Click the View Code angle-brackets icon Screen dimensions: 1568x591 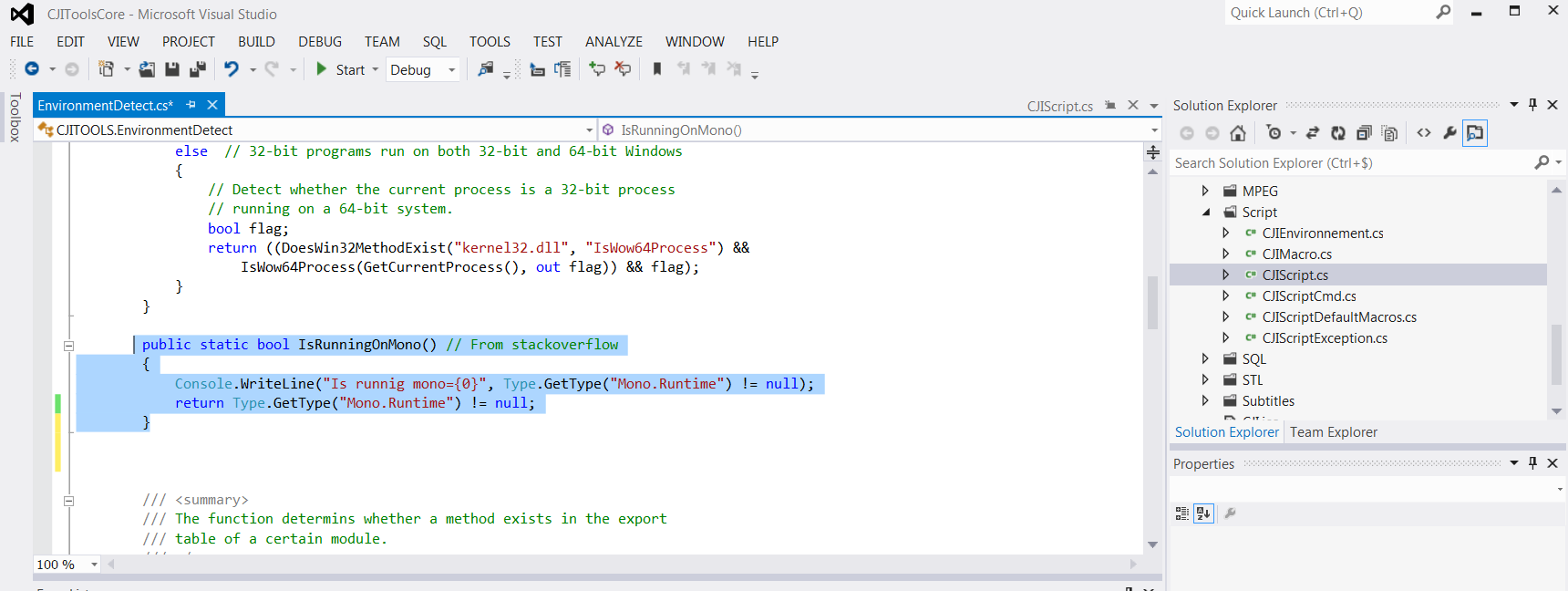(1424, 133)
